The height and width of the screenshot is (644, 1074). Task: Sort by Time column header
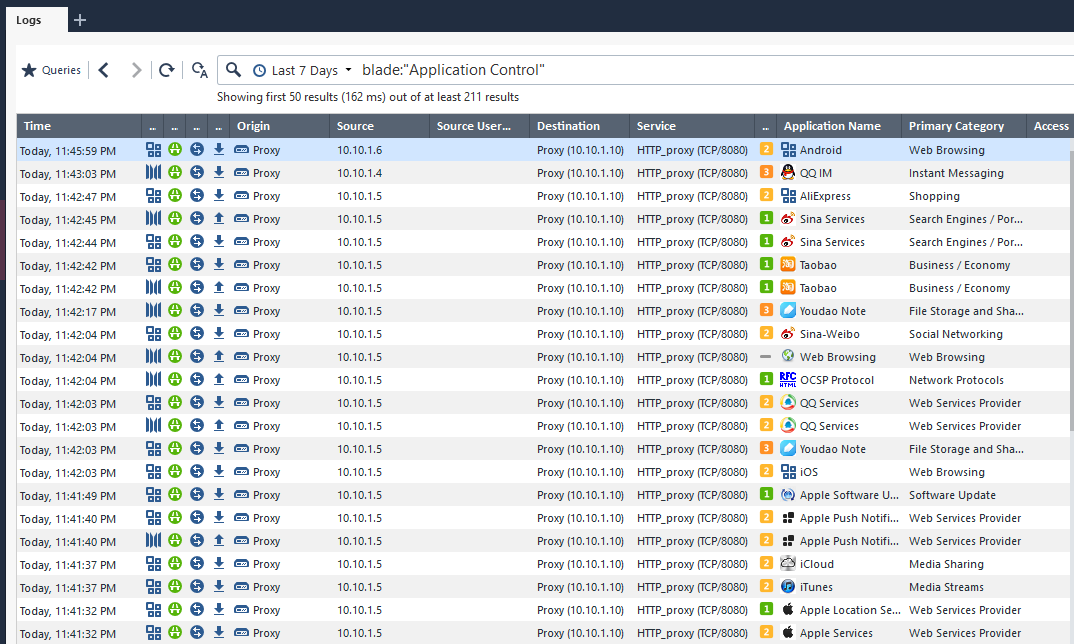coord(79,126)
